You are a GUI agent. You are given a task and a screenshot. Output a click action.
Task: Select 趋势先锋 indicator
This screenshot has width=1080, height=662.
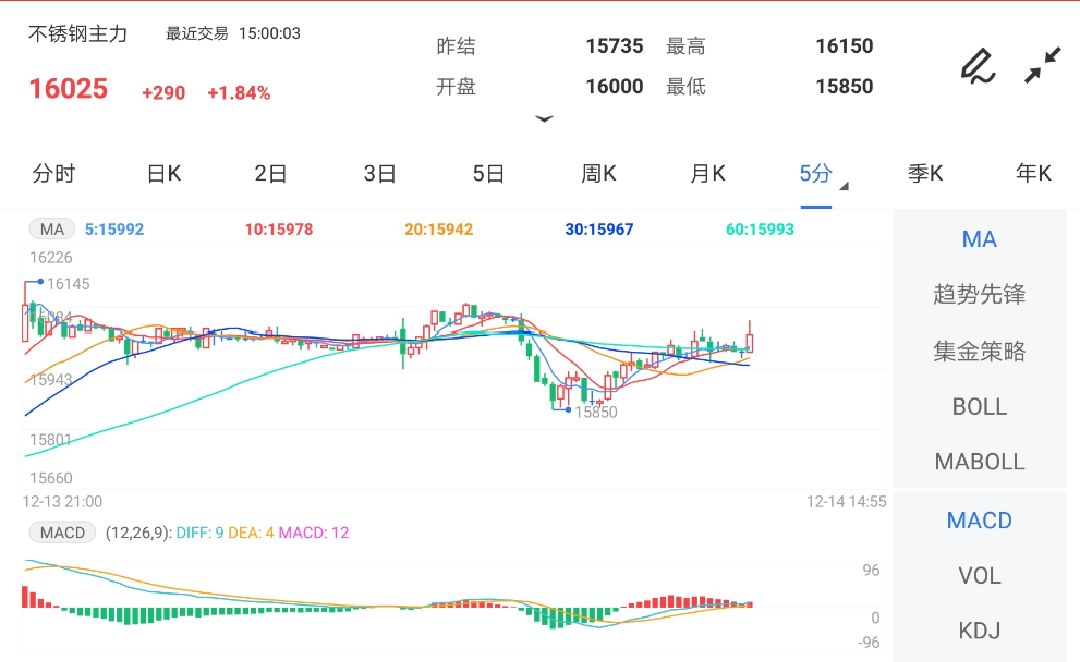click(979, 295)
